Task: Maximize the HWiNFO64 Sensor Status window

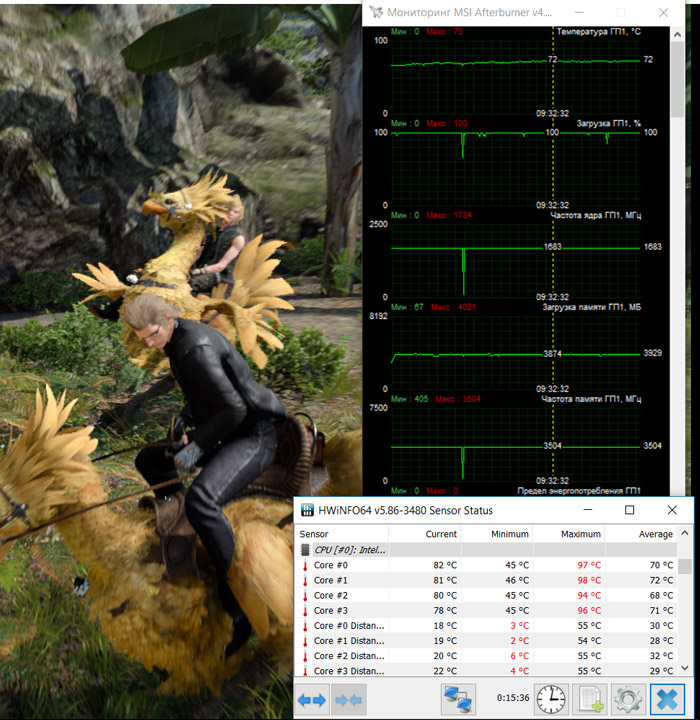Action: click(x=629, y=510)
